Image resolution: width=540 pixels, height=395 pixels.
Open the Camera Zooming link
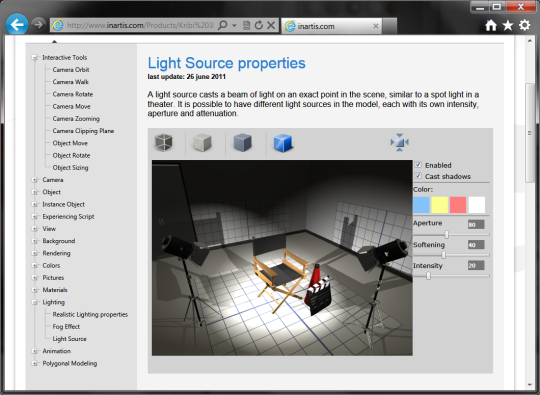(76, 119)
